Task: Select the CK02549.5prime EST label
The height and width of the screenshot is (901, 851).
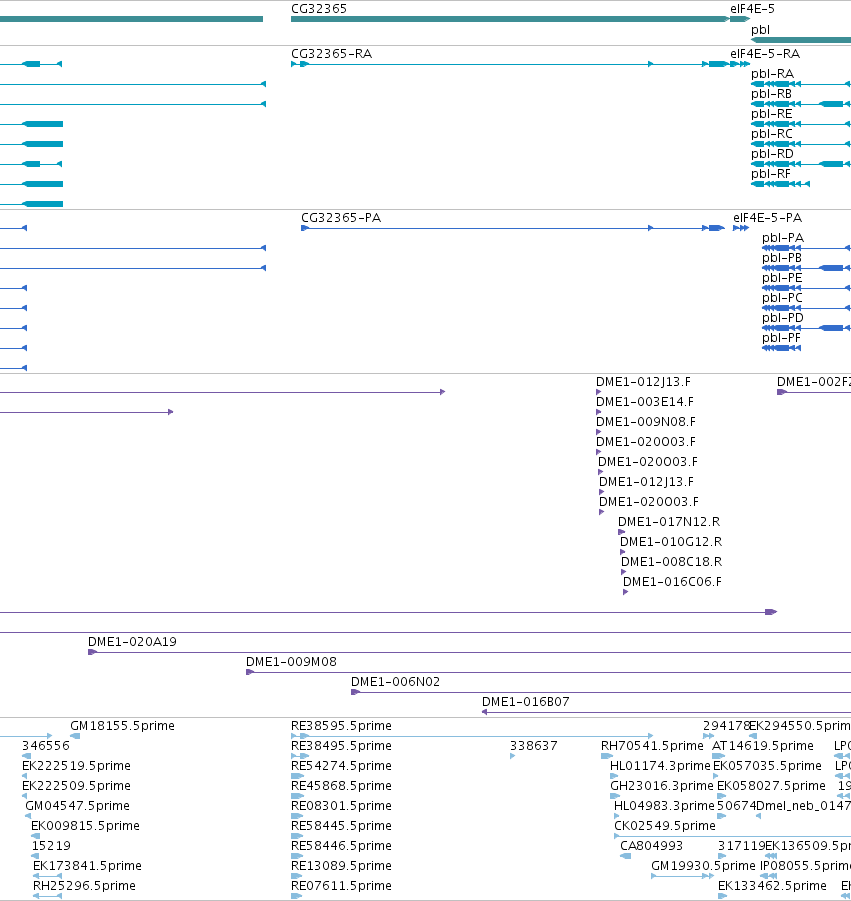Action: point(665,826)
